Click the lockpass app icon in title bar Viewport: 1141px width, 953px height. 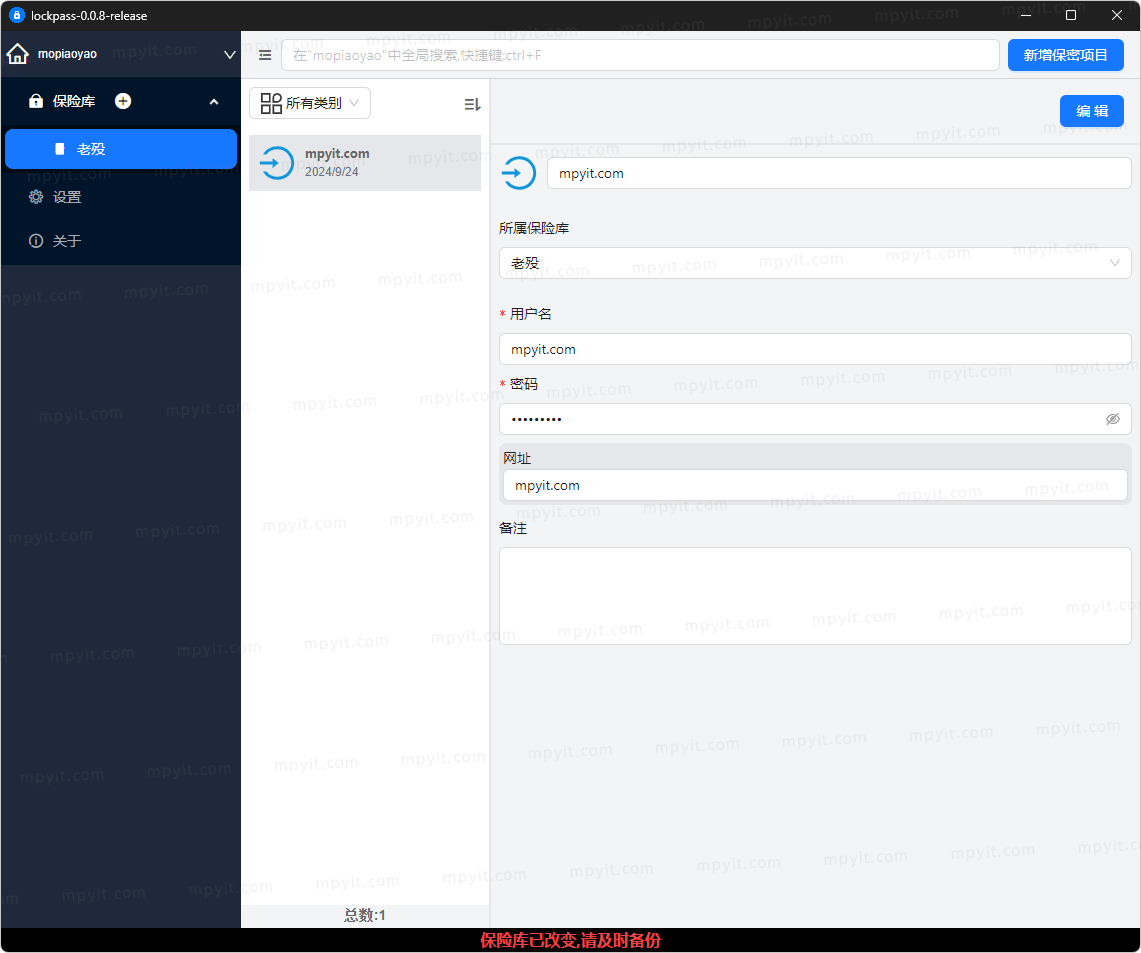point(16,15)
